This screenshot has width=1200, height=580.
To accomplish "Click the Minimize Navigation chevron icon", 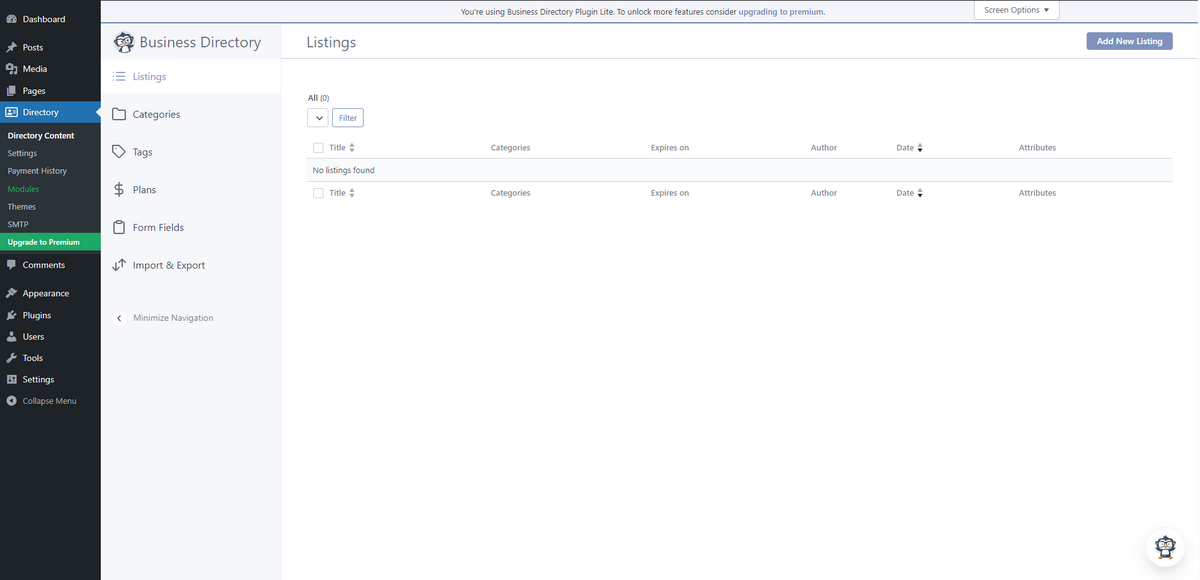I will 119,318.
